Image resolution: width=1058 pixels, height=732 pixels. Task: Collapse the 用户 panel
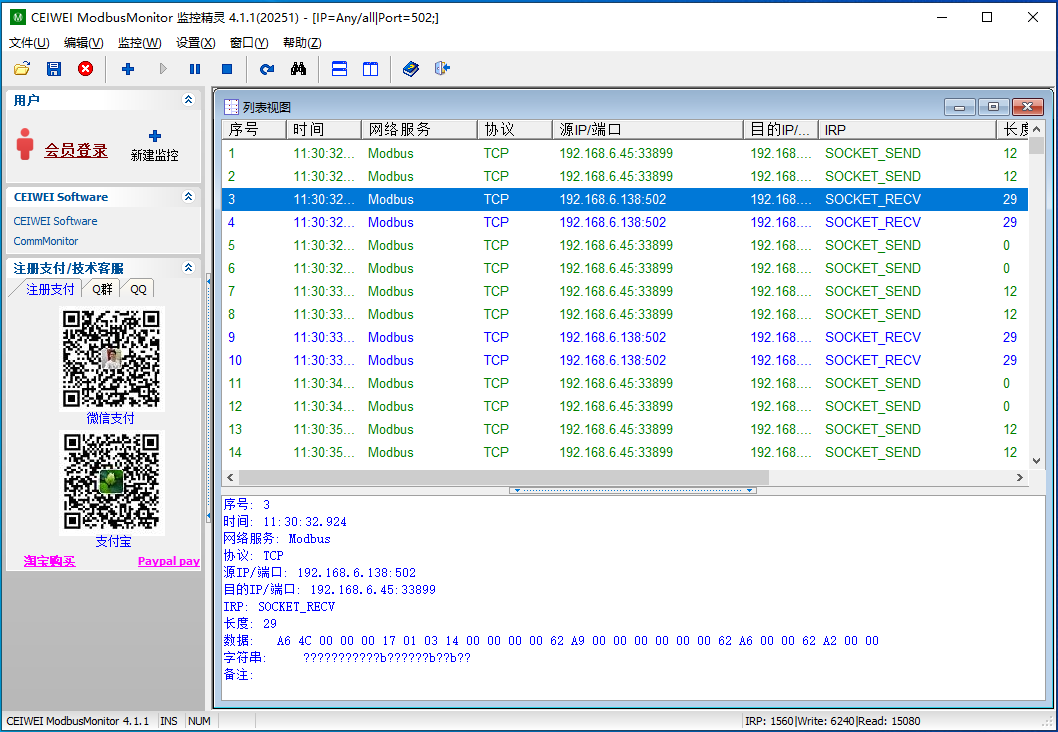coord(188,100)
